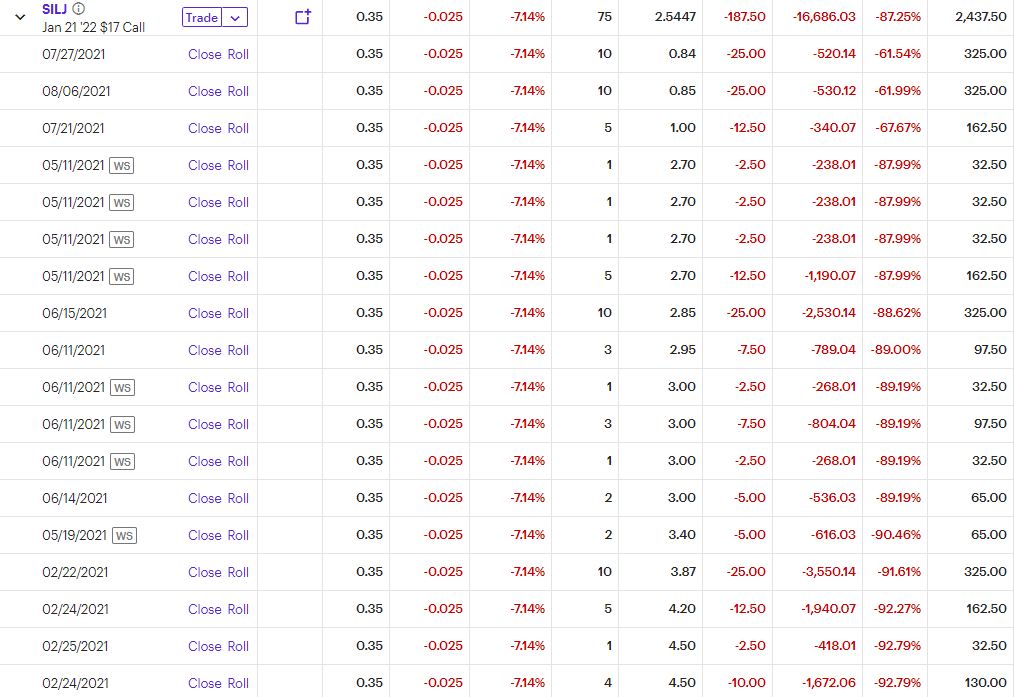Roll the 07/27/2021 lot
Image resolution: width=1014 pixels, height=697 pixels.
coord(238,54)
